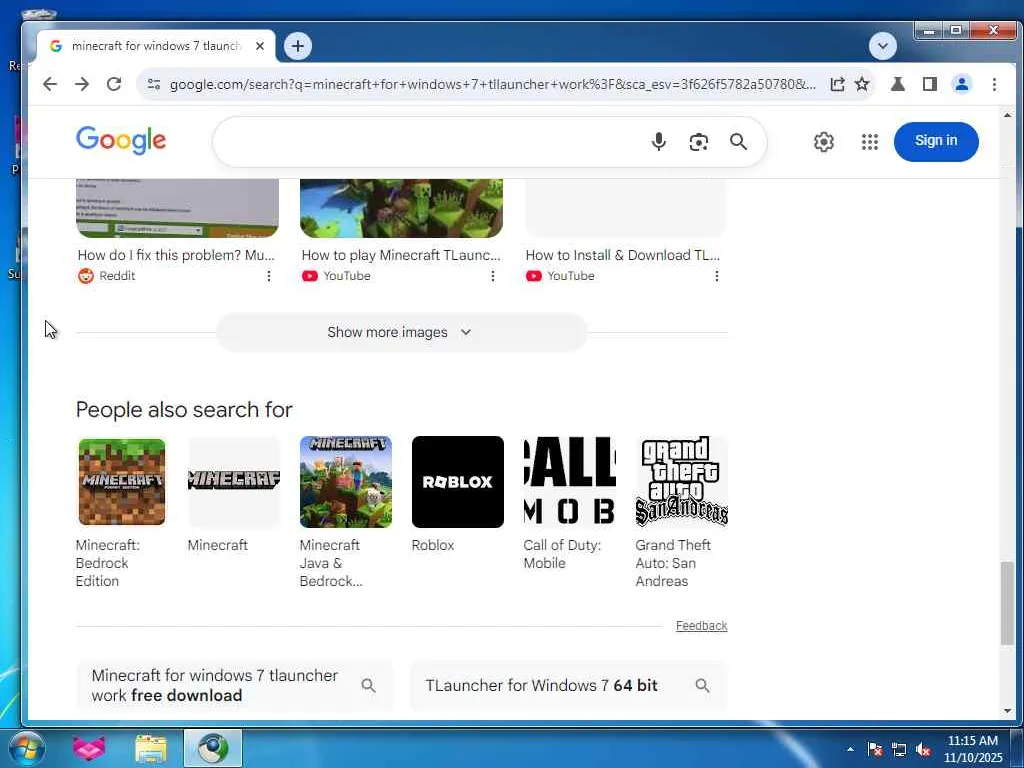Select Minecraft: Bedrock Edition card
The width and height of the screenshot is (1024, 768).
(x=121, y=513)
